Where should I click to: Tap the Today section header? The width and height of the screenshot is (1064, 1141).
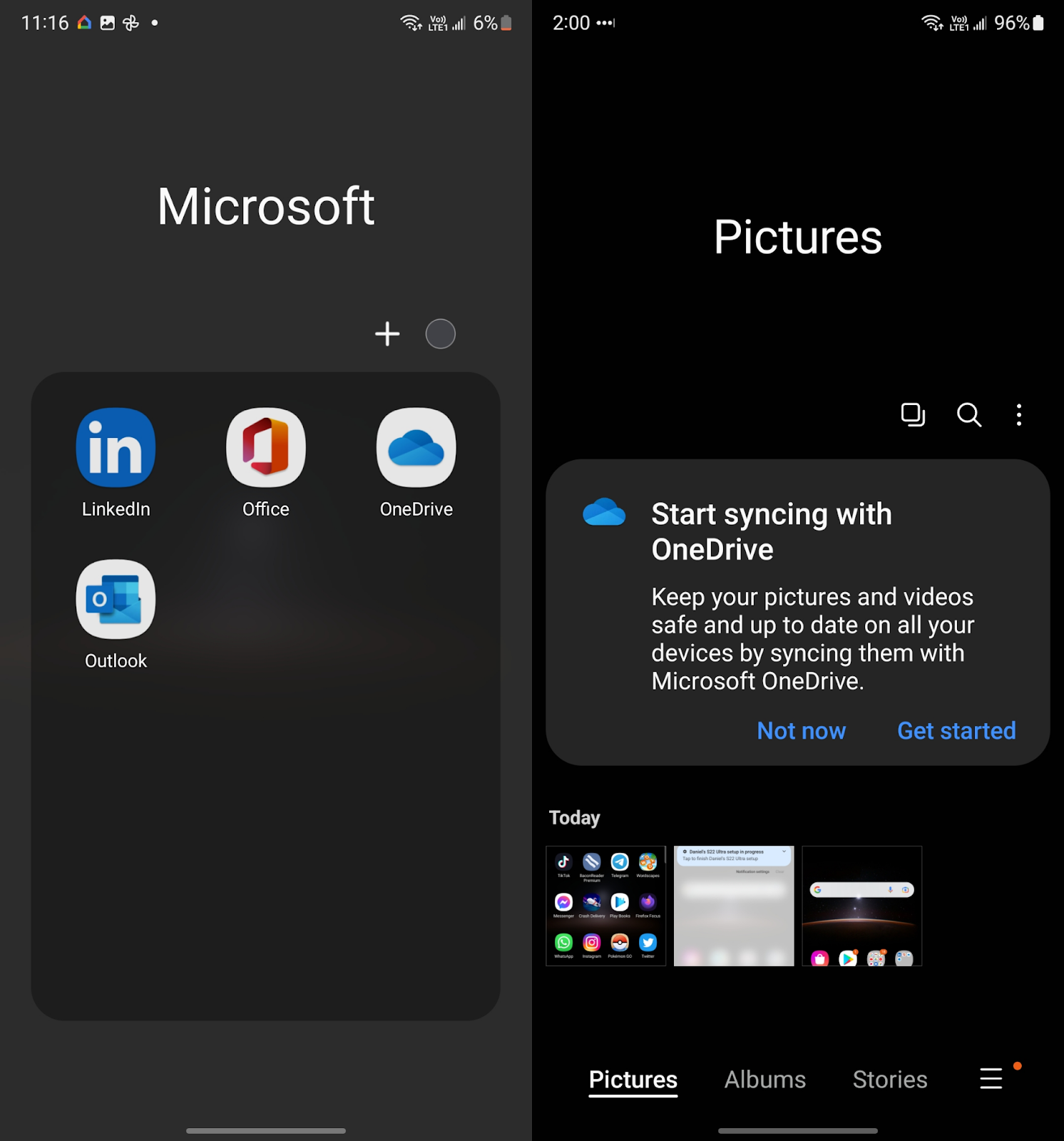click(575, 818)
